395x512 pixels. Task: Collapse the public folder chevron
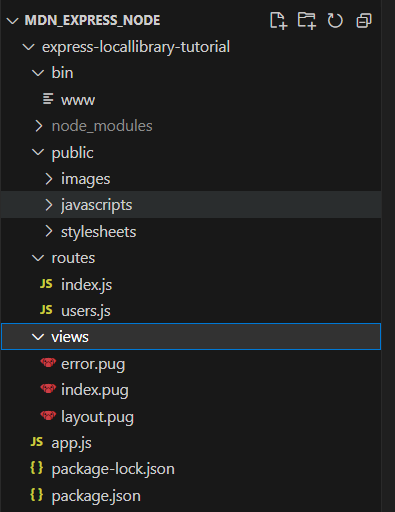[38, 152]
